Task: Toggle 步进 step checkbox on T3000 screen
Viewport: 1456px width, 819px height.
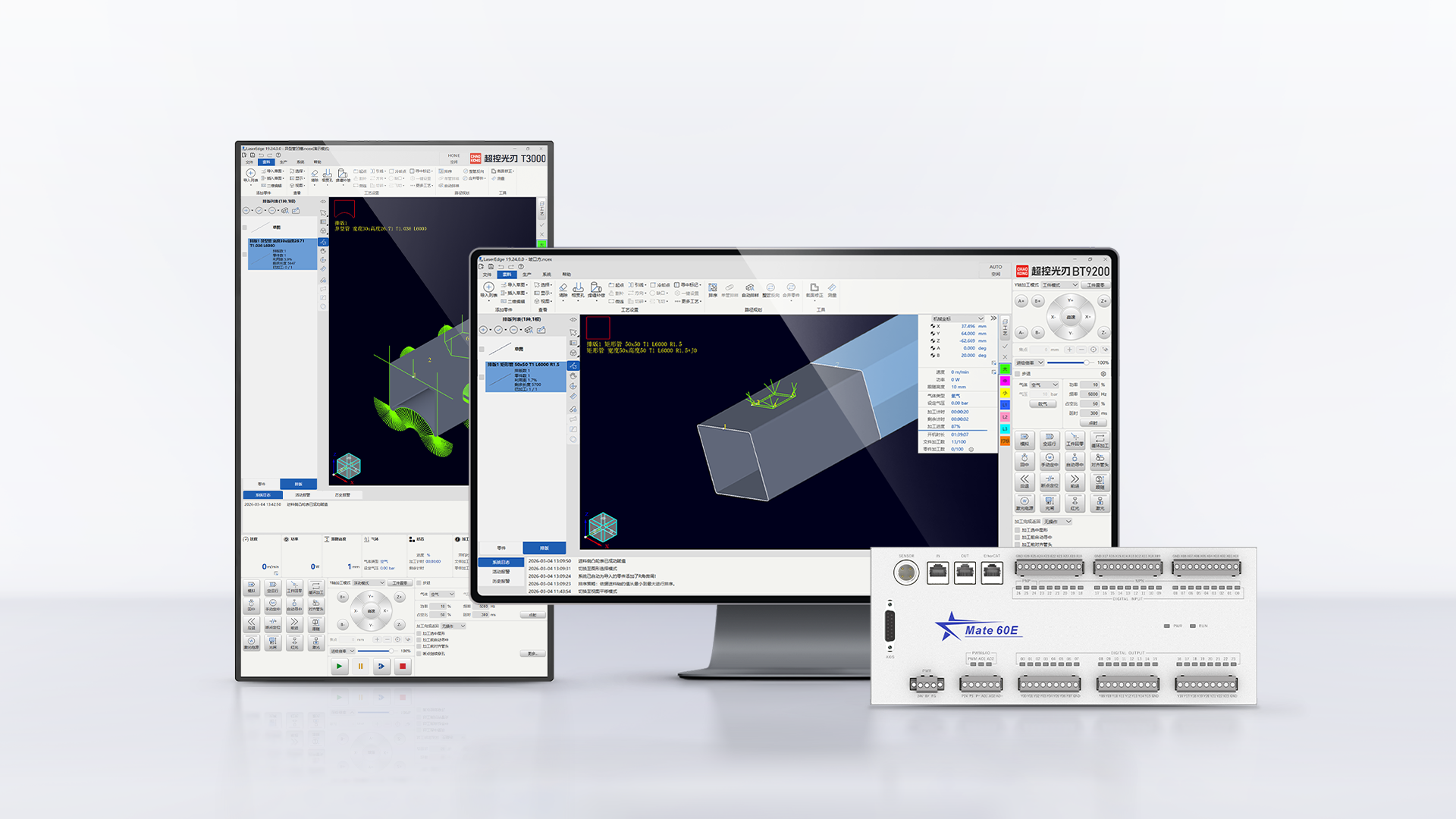Action: [x=419, y=583]
